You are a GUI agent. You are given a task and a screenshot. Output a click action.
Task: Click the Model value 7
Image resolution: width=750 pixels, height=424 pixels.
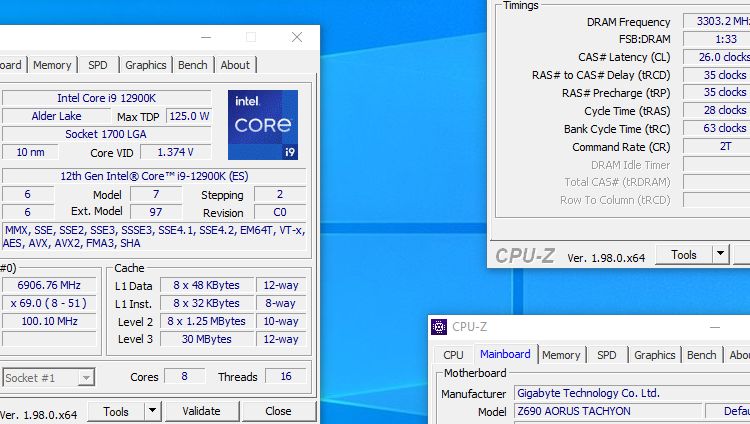pos(156,194)
